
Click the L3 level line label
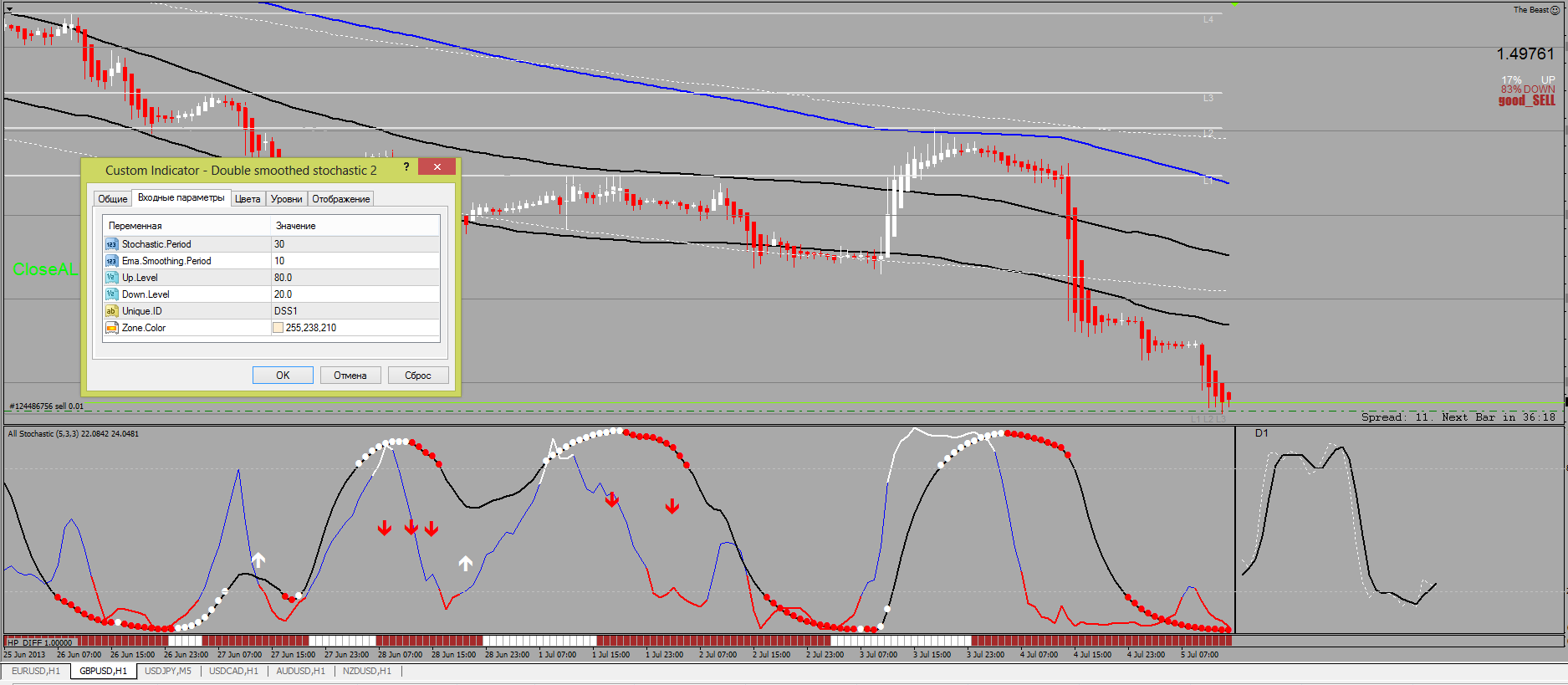tap(1208, 98)
